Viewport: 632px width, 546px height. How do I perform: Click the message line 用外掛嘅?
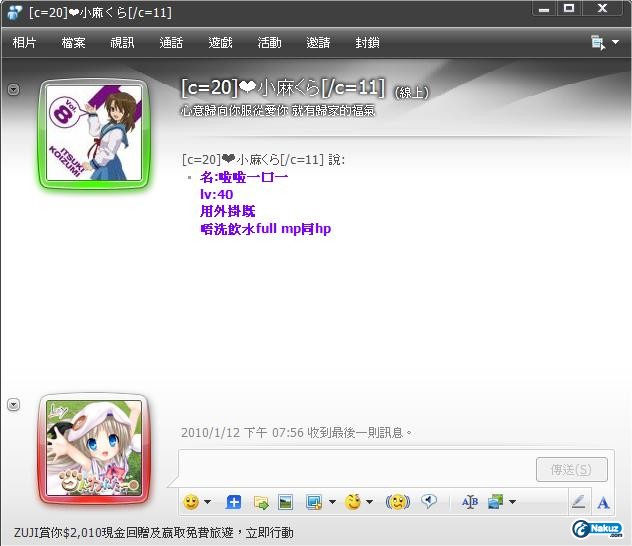[228, 212]
